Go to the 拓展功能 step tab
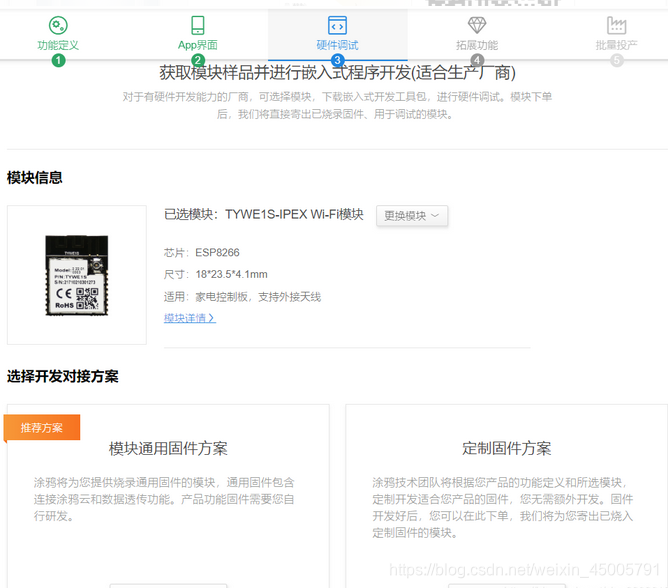The image size is (668, 588). coord(477,35)
